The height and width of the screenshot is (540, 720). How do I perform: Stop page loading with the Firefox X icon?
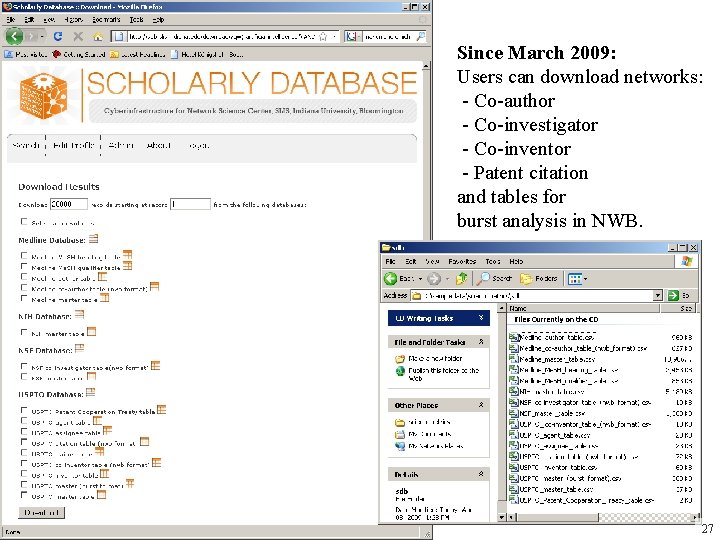pyautogui.click(x=78, y=36)
